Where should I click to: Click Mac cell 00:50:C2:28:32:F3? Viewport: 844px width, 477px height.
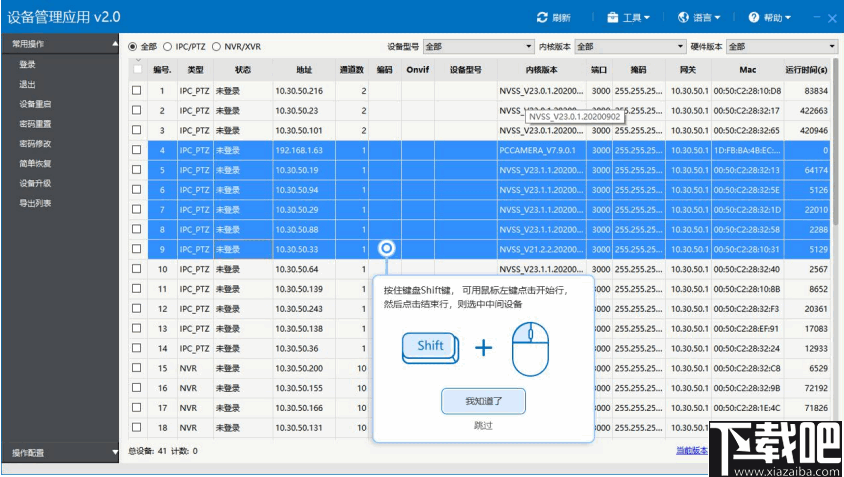tap(748, 309)
